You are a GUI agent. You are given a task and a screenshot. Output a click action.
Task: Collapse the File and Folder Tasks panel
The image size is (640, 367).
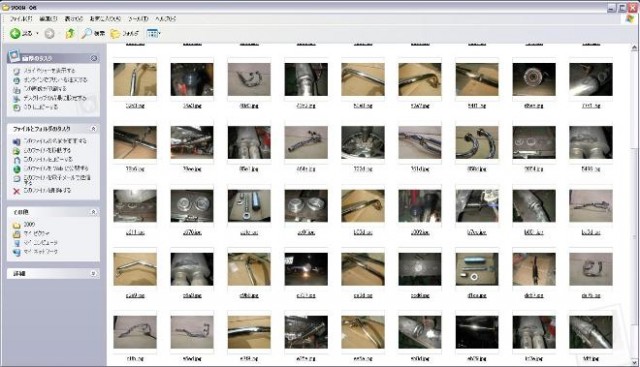tap(93, 129)
